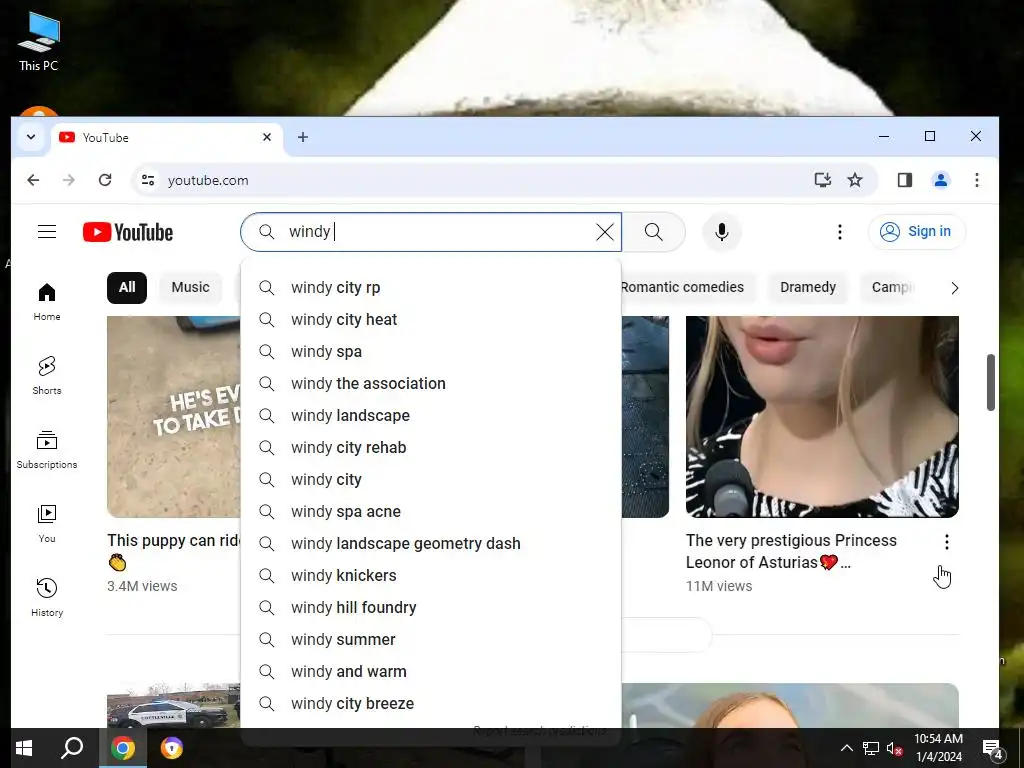Click the Chrome icon in the taskbar

coord(123,748)
